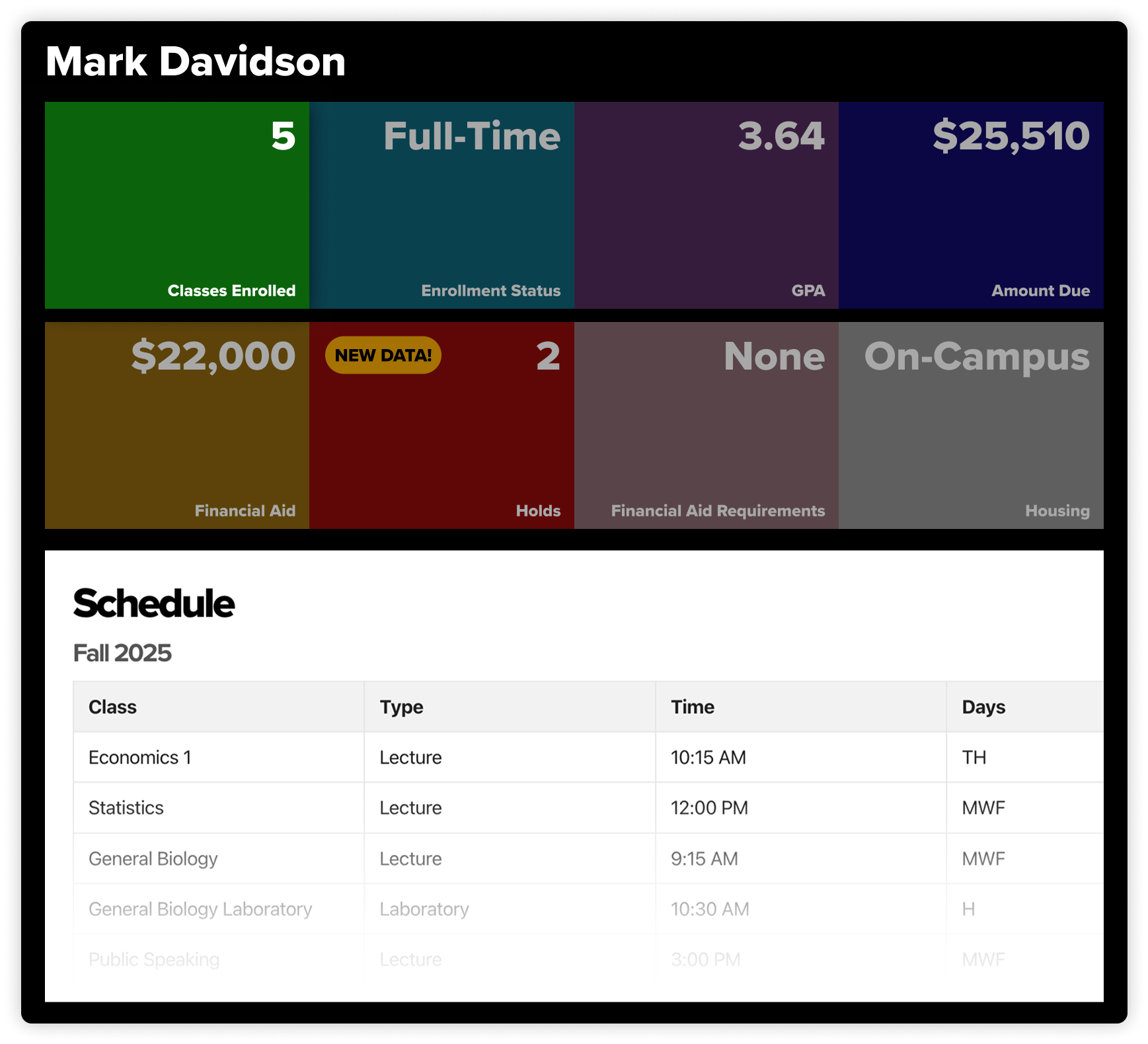The image size is (1148, 1044).
Task: Click the H days cell for Biology Laboratory
Action: [1025, 909]
